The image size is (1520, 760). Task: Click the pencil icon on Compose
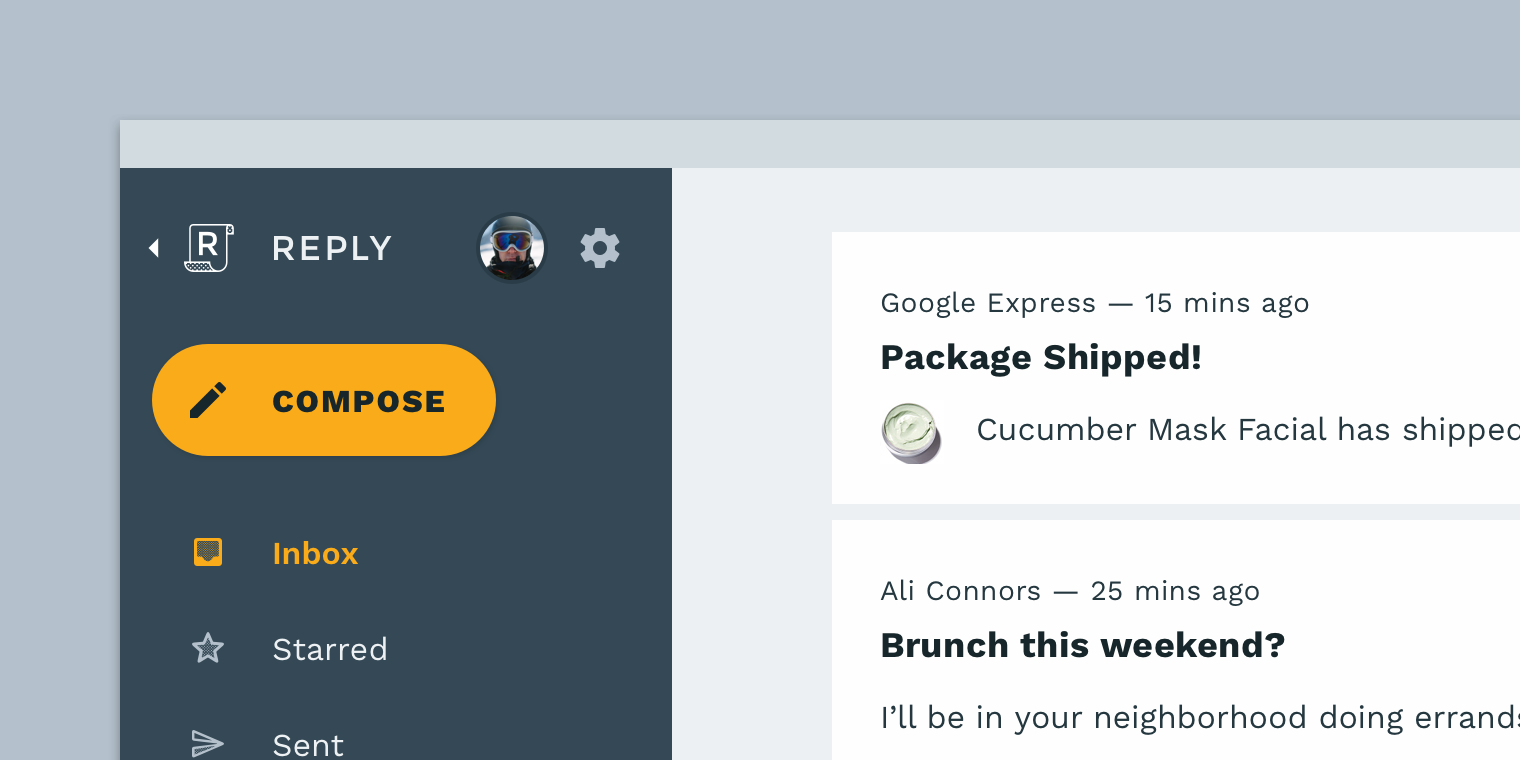click(208, 401)
